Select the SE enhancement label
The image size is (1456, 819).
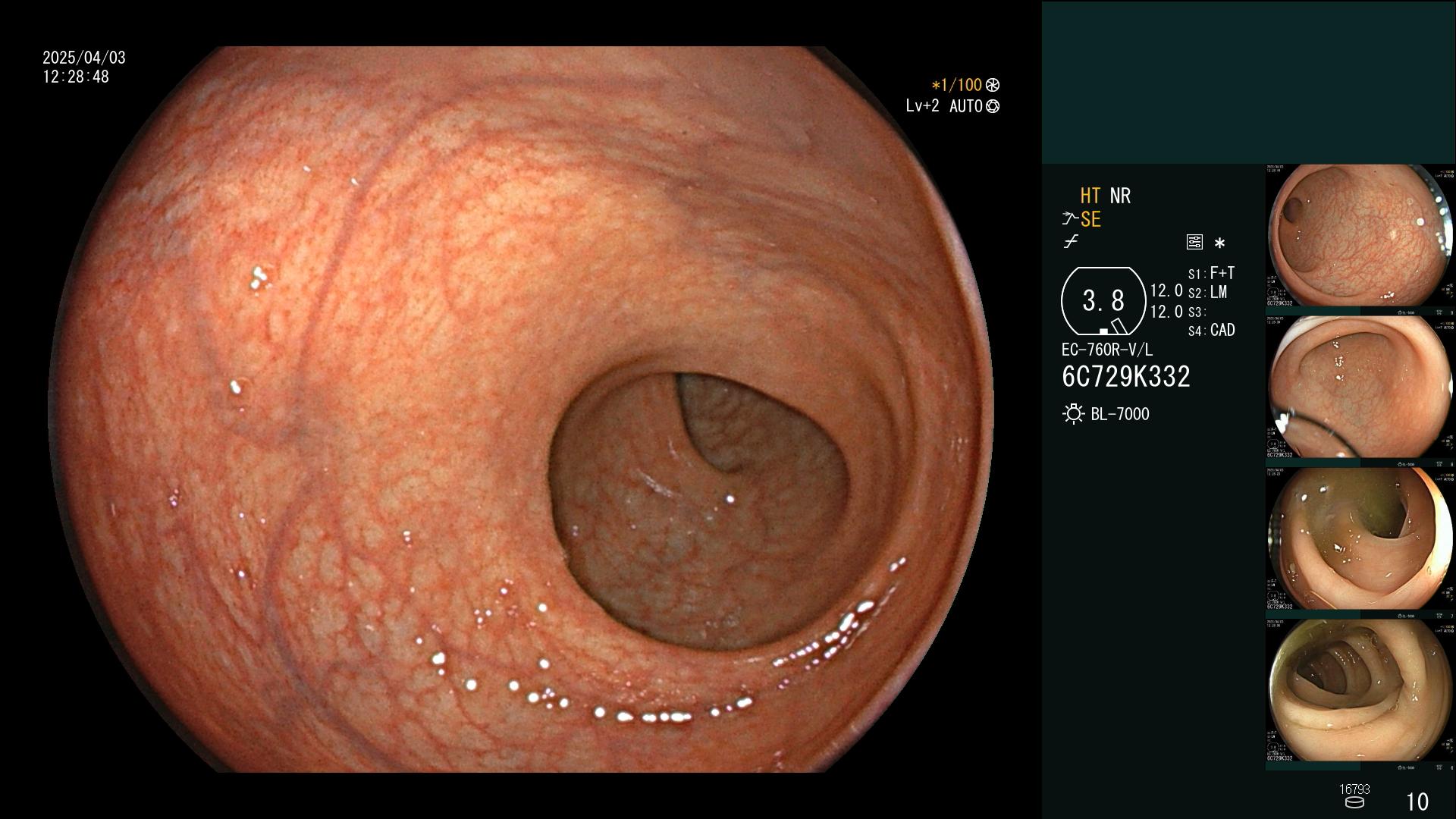click(x=1090, y=219)
